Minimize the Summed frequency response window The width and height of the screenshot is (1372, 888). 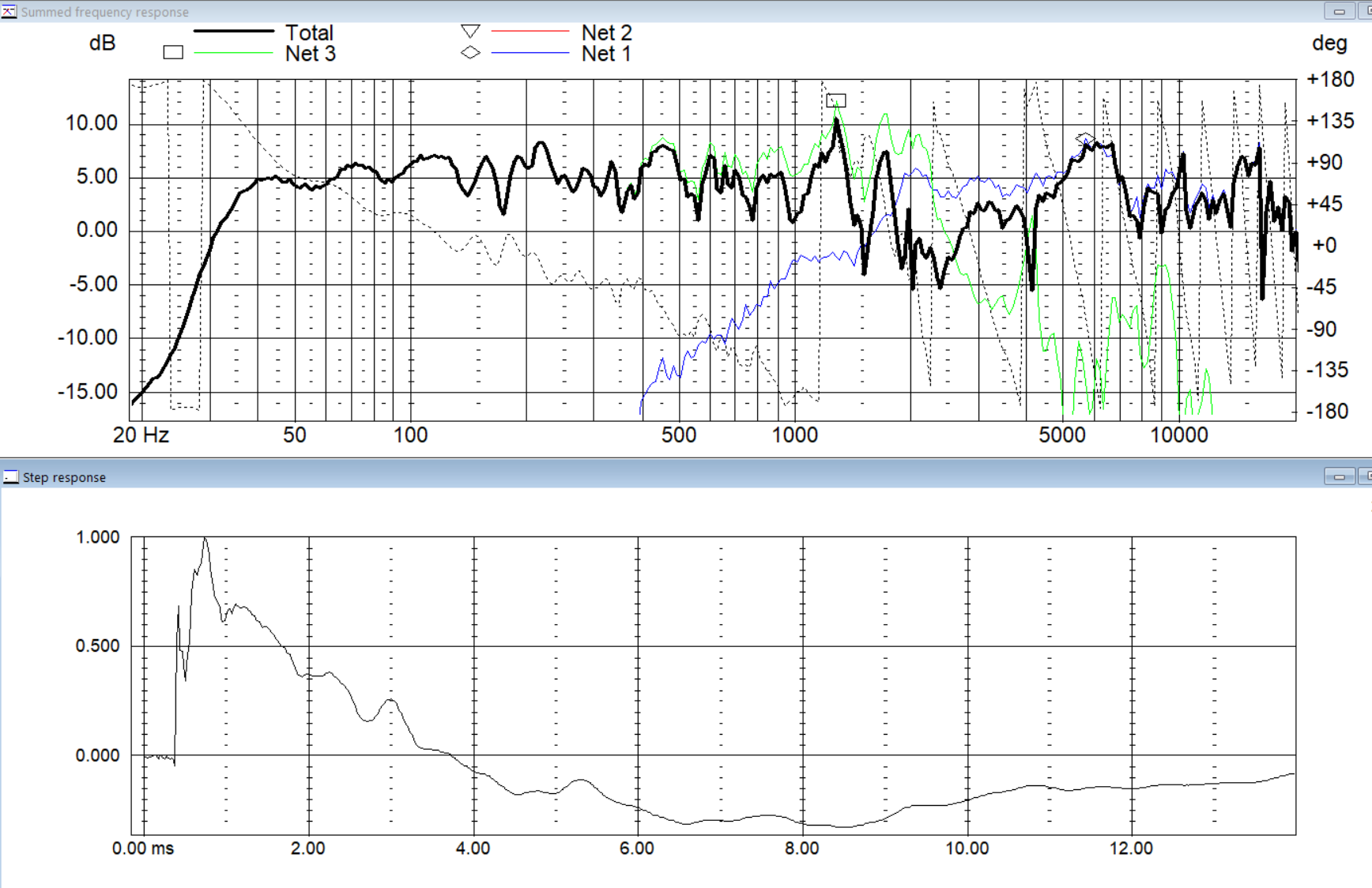coord(1339,11)
